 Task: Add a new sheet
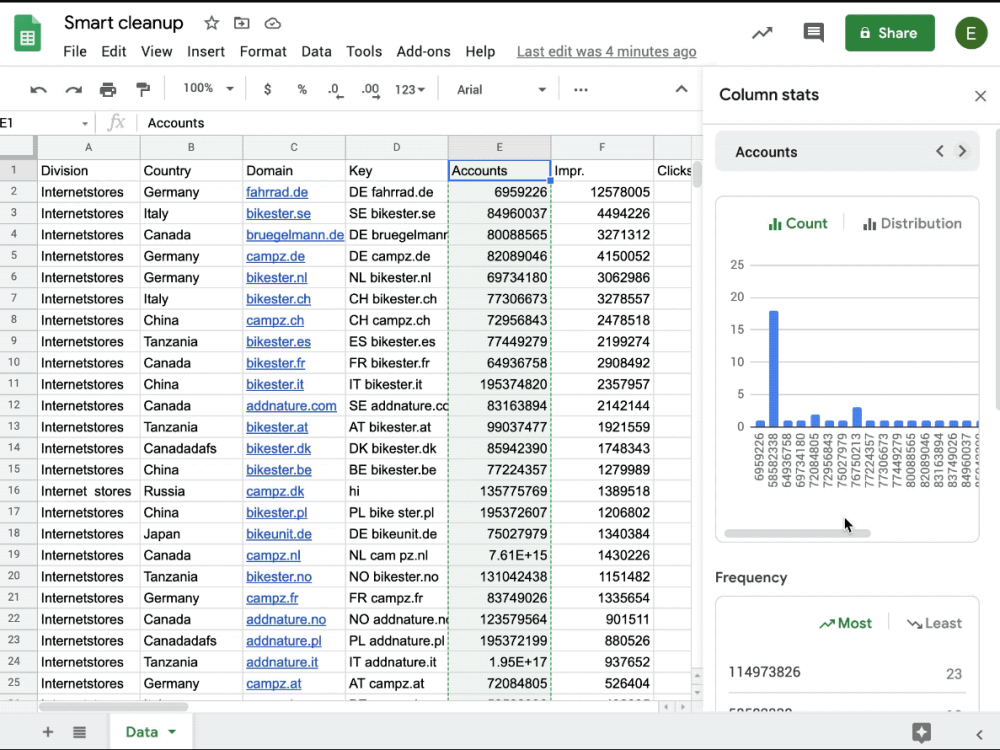coord(48,732)
